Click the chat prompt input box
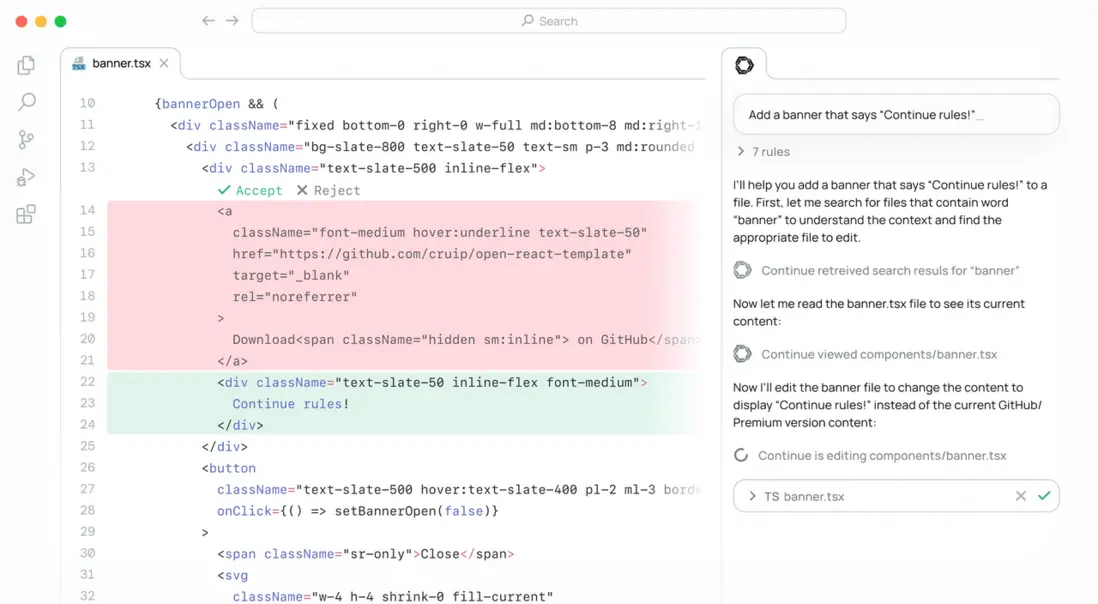 895,115
